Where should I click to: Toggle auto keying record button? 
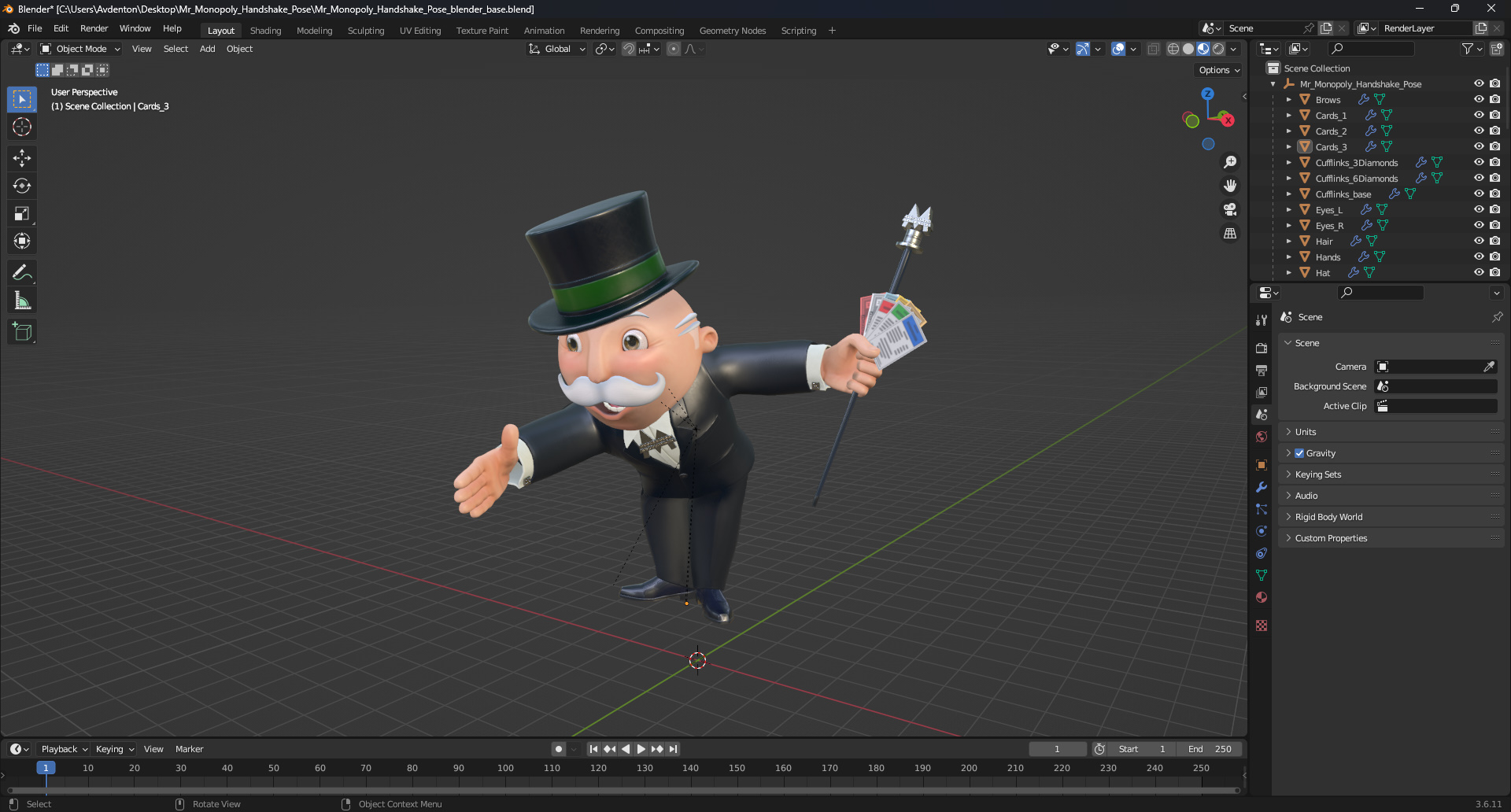pos(559,749)
